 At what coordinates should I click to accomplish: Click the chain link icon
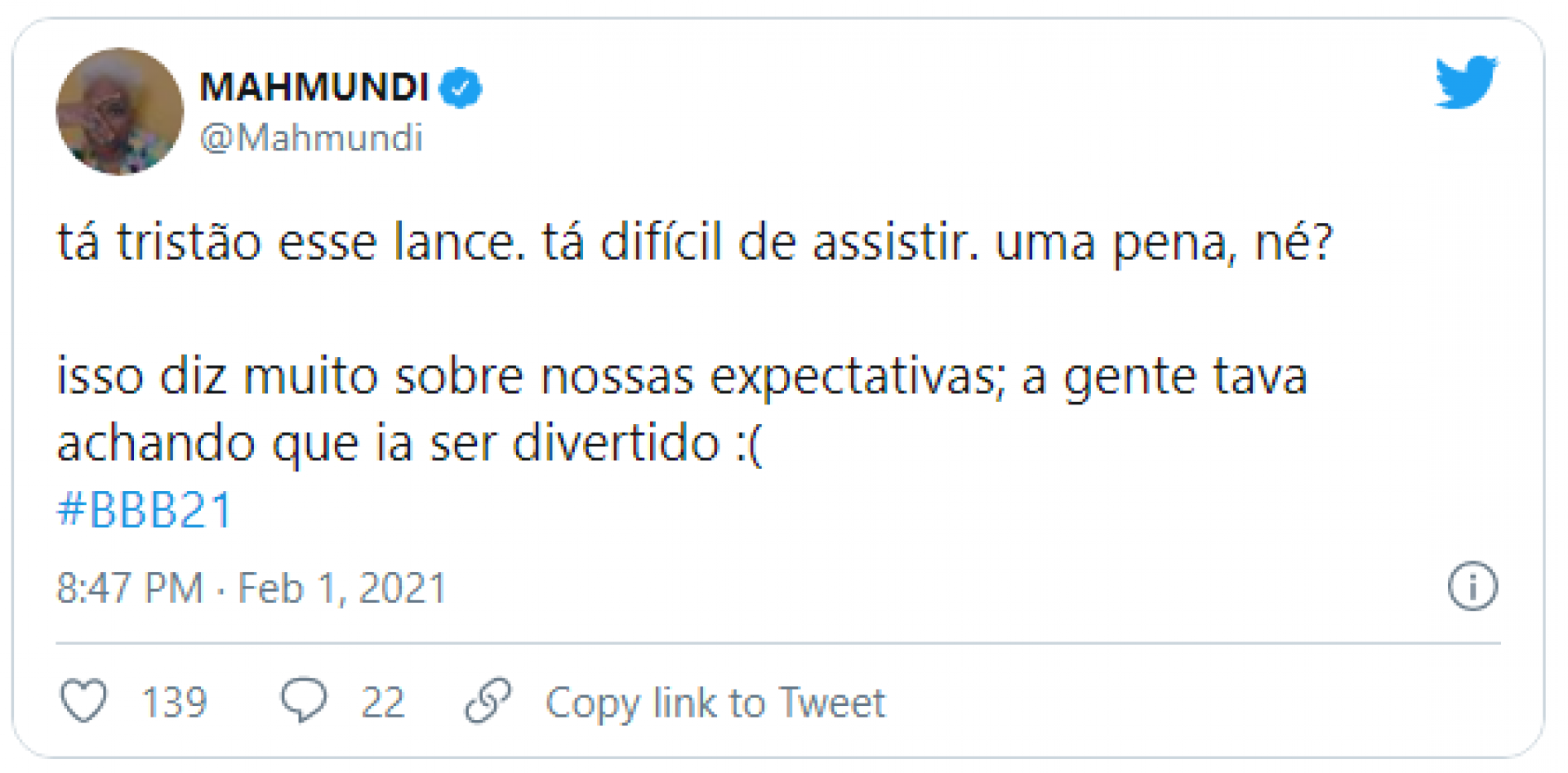click(488, 701)
